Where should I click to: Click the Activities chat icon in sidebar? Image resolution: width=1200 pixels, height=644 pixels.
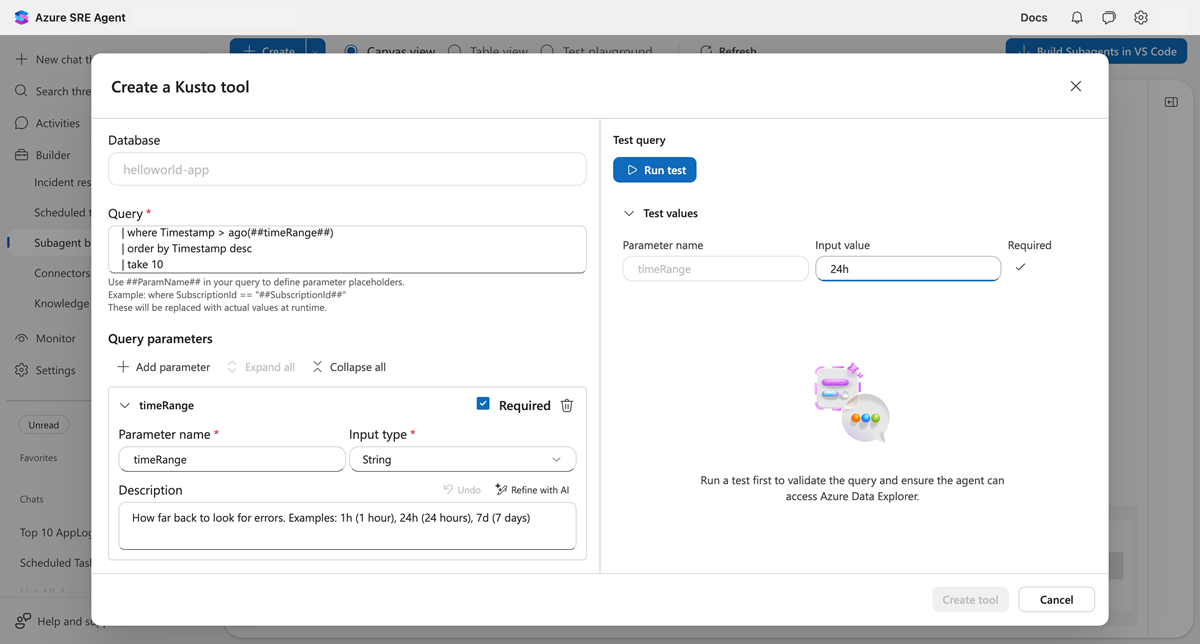[22, 123]
